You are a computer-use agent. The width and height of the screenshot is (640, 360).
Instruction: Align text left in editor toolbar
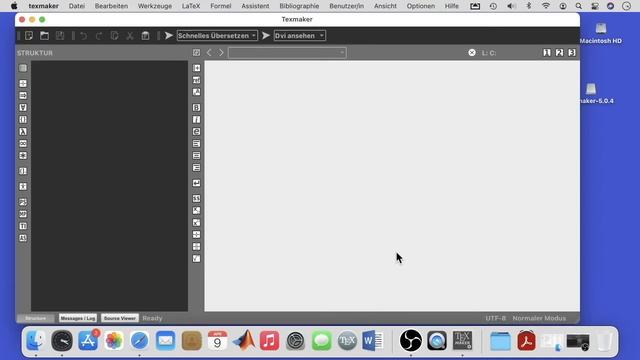[196, 144]
